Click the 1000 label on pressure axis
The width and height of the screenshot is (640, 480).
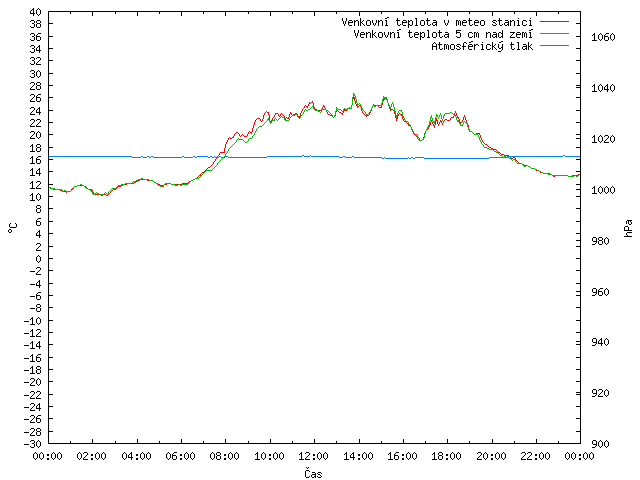(603, 190)
